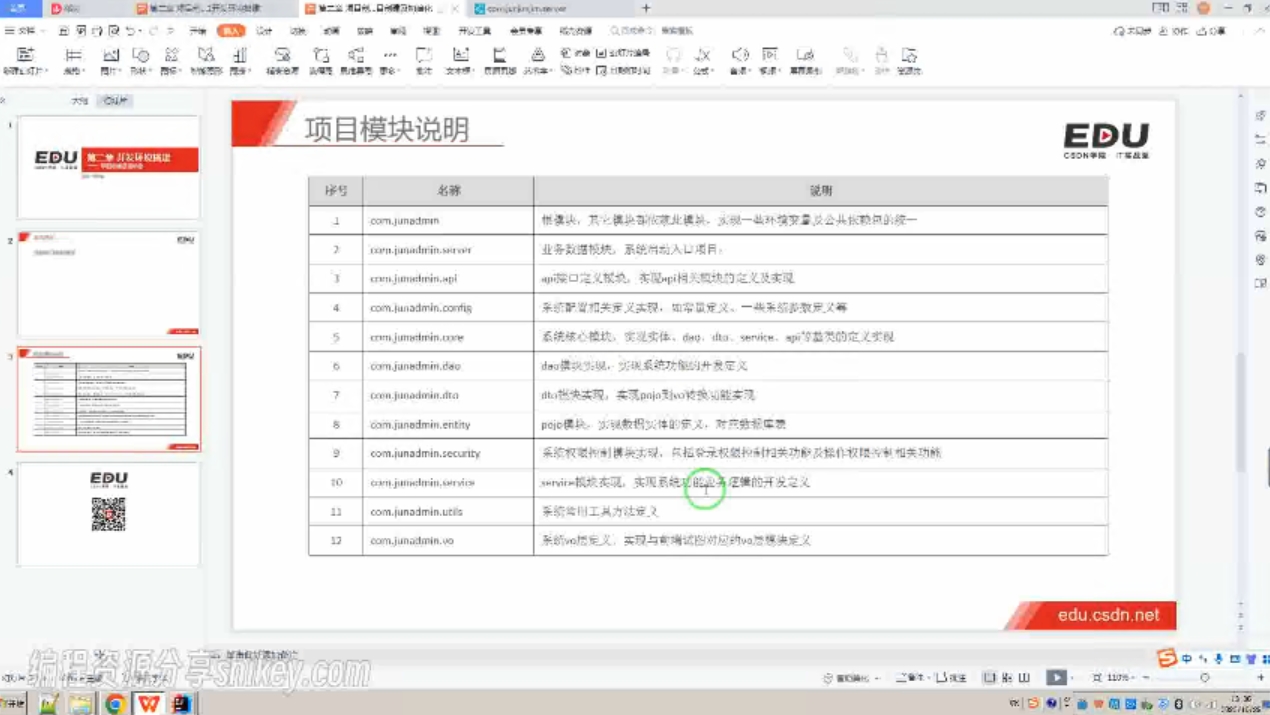Open the Shapes insert icon
The image size is (1270, 715).
pos(140,56)
